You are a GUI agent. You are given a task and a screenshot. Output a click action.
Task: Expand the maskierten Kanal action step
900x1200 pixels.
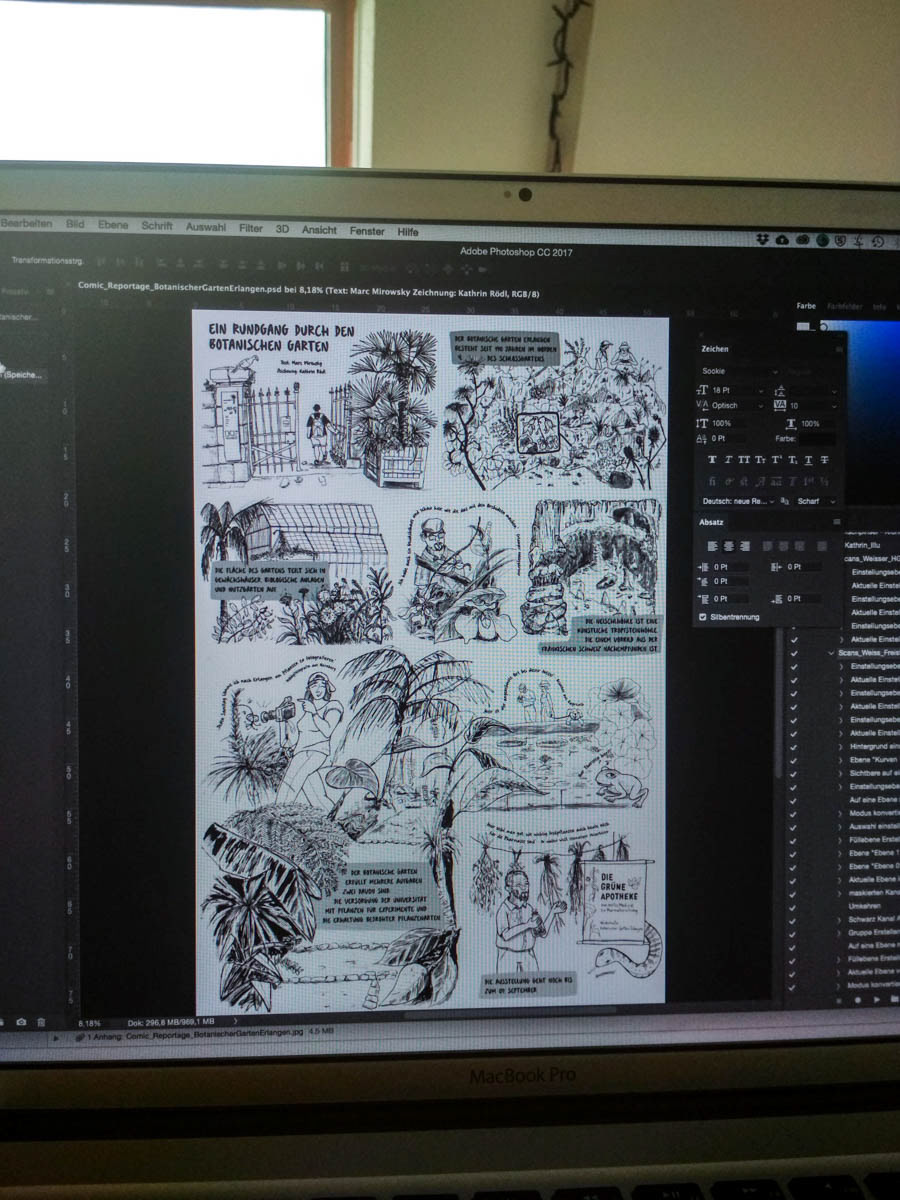click(841, 892)
